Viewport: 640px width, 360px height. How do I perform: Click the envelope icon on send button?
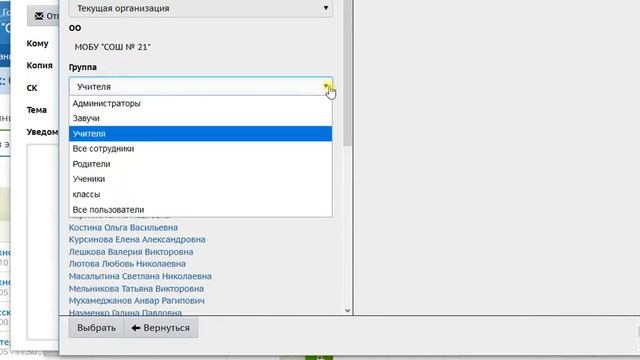click(39, 16)
